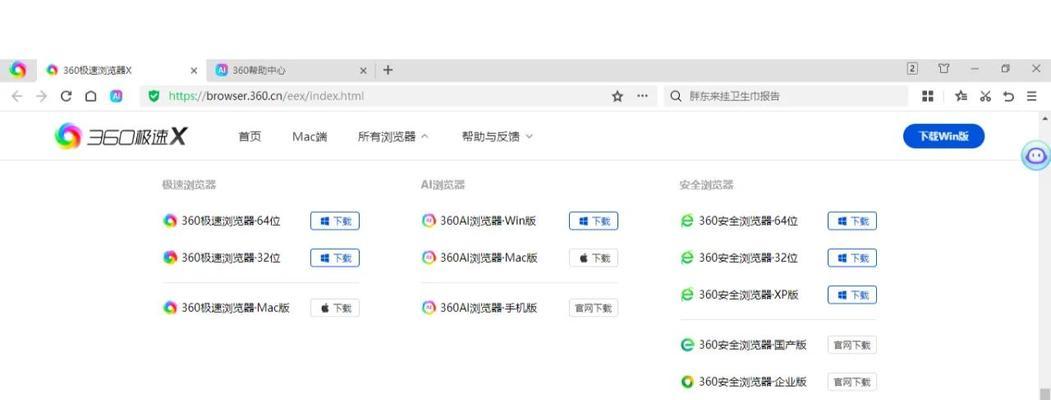The height and width of the screenshot is (400, 1051).
Task: Close the 360极速浏览器X tab
Action: point(194,70)
